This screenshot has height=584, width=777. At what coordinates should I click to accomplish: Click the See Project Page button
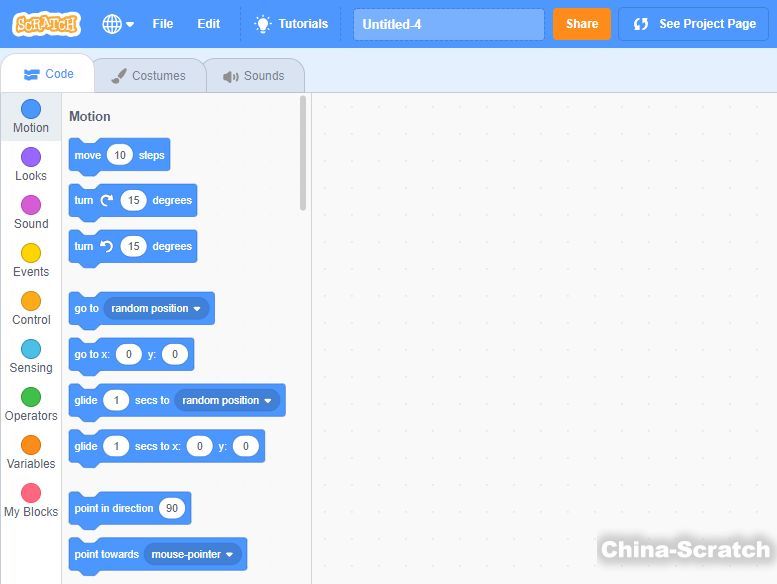pos(693,24)
